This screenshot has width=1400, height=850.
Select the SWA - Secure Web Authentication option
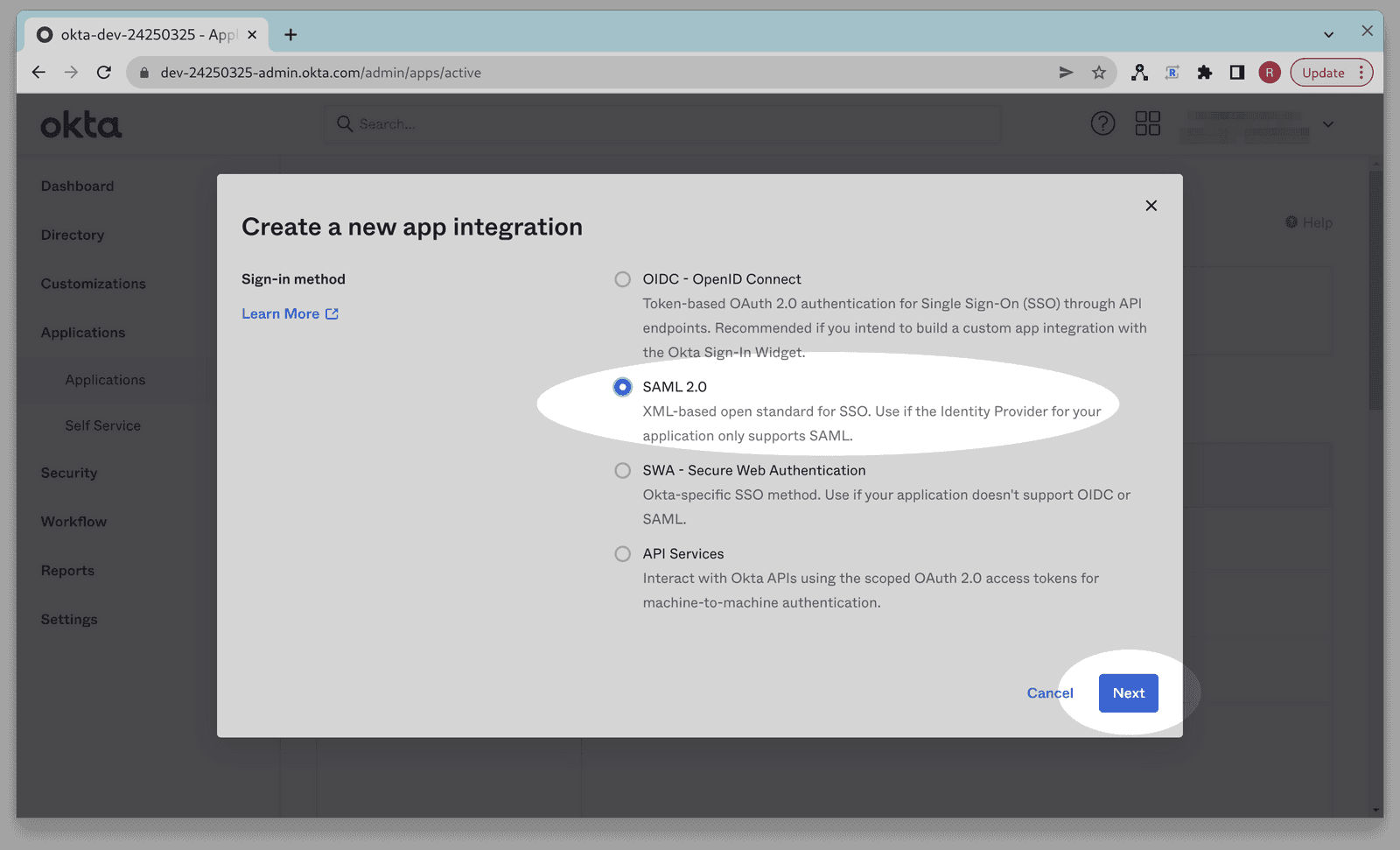point(622,470)
